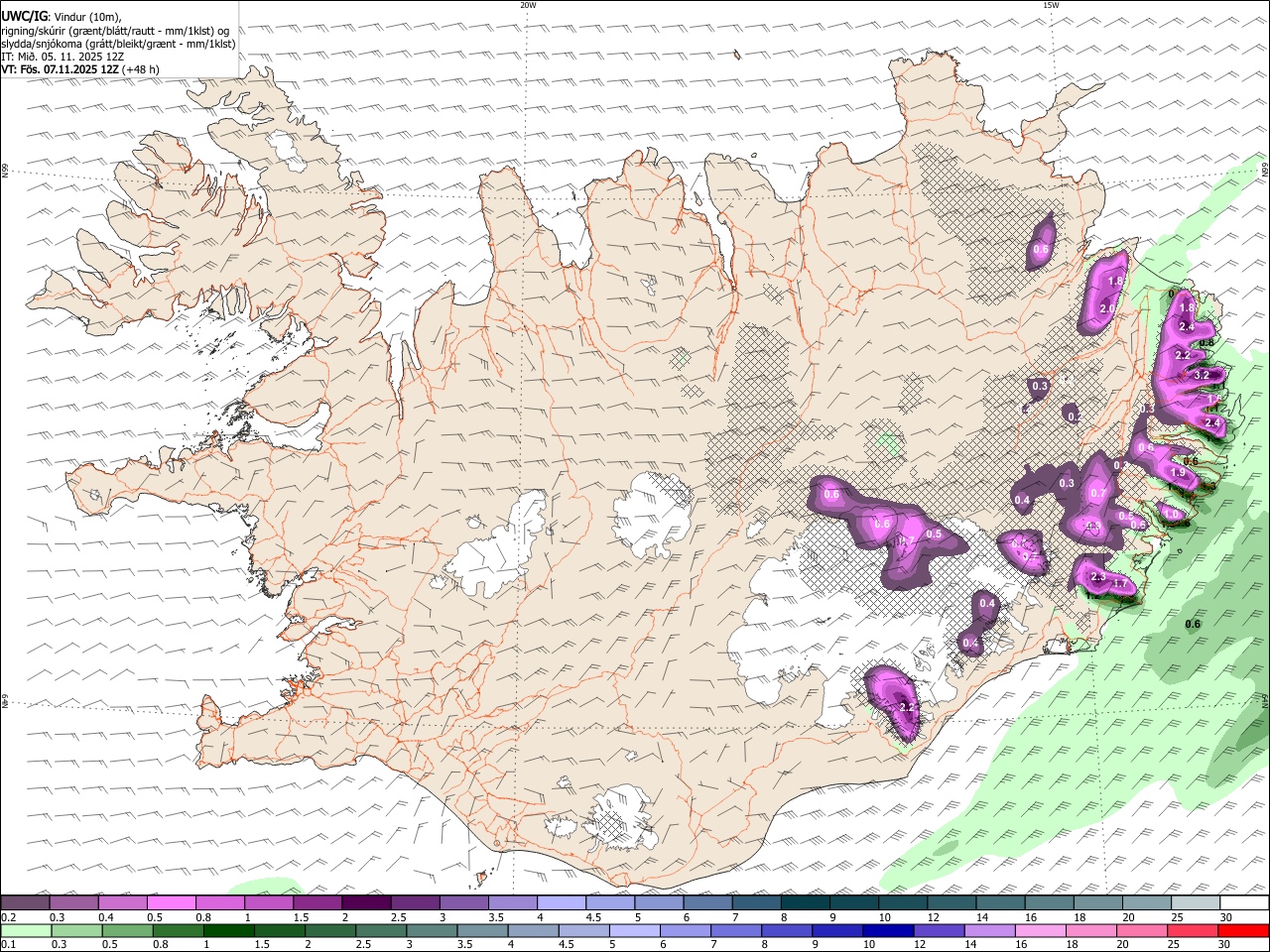Click the 'rigning/skúrir' legend description line
This screenshot has width=1270, height=952.
coord(115,31)
